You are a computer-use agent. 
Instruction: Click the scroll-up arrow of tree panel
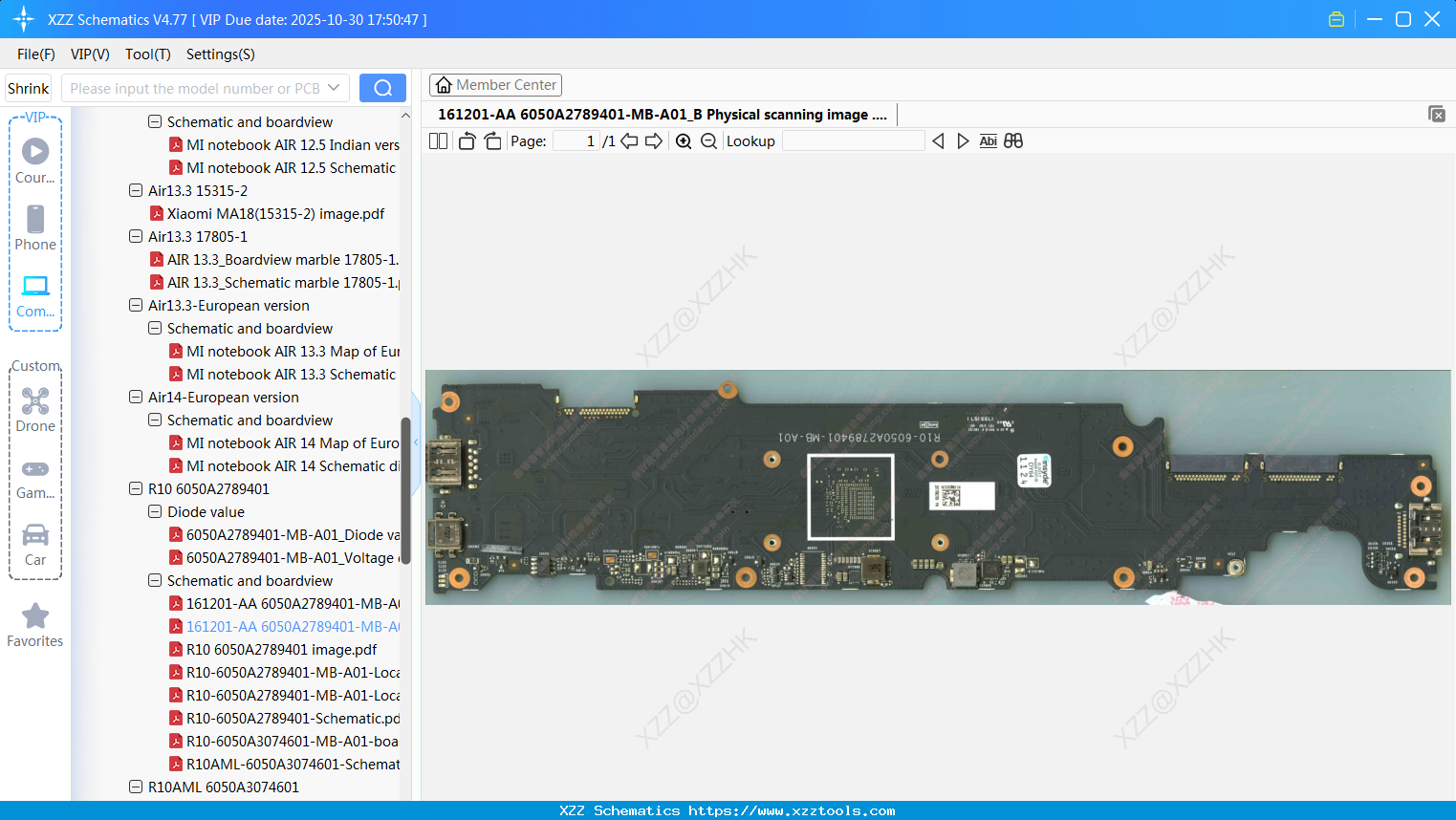pos(405,116)
